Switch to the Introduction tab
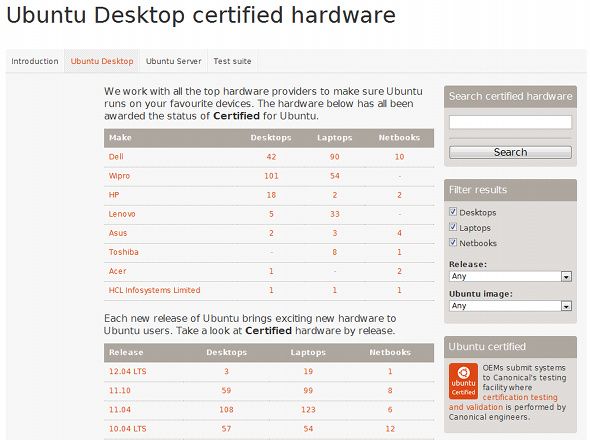Viewport: 590px width, 440px height. pyautogui.click(x=35, y=61)
